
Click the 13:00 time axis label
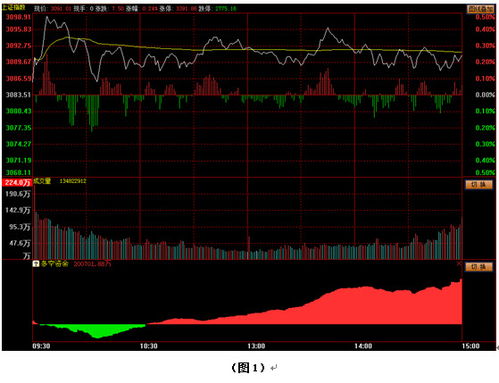coord(256,346)
